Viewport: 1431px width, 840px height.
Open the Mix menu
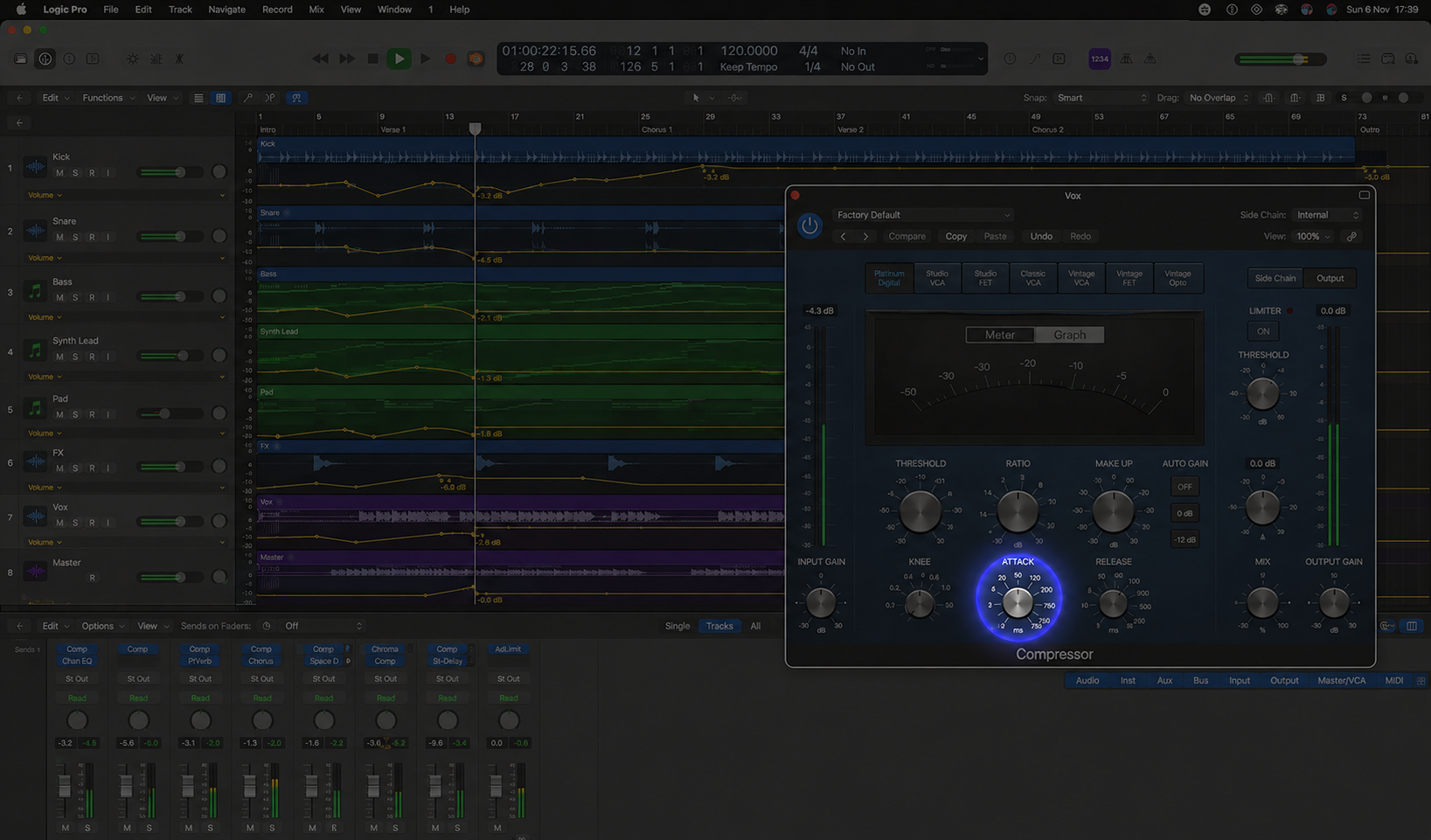click(316, 10)
